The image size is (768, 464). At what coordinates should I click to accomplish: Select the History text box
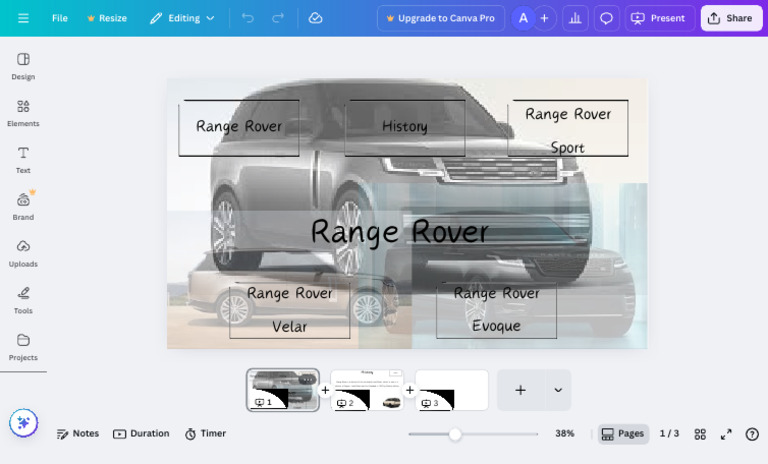405,127
